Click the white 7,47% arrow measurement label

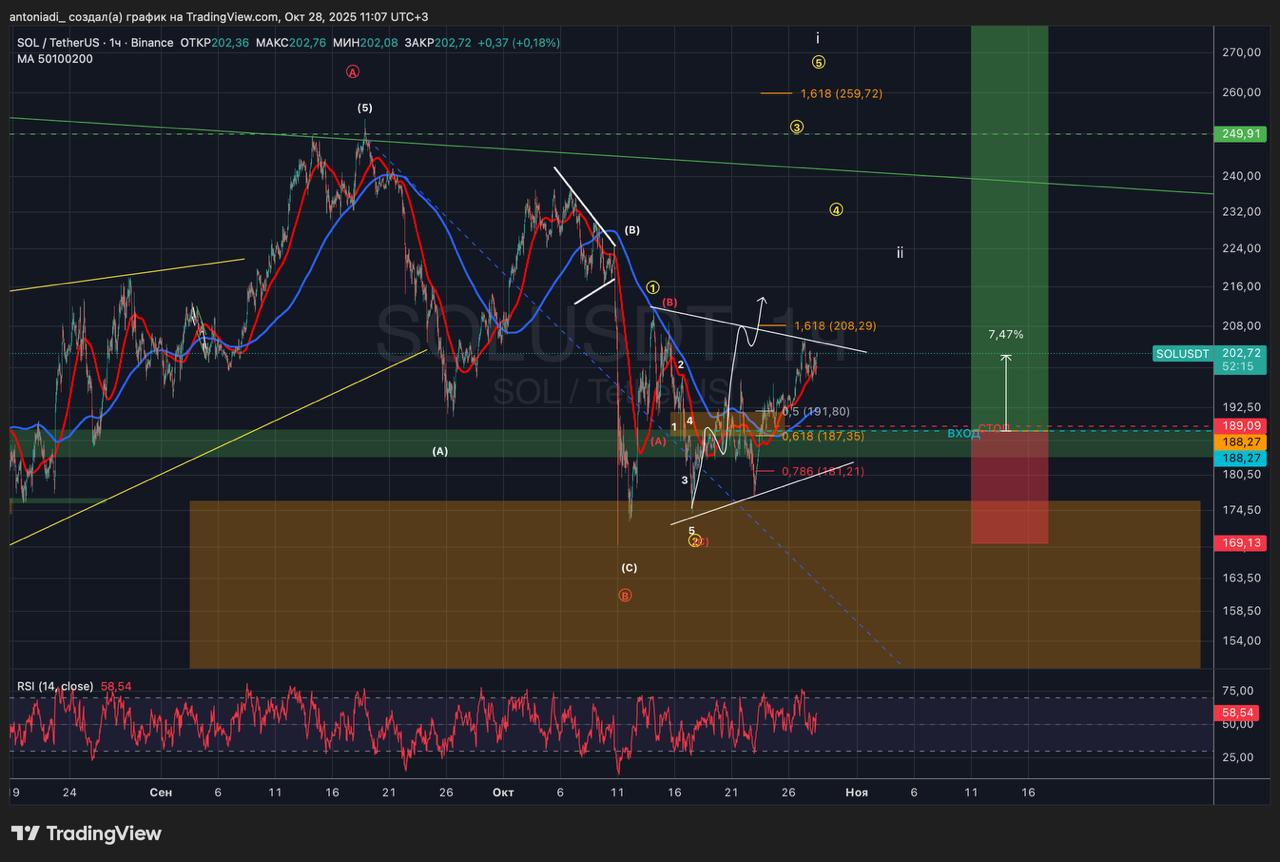click(1005, 334)
